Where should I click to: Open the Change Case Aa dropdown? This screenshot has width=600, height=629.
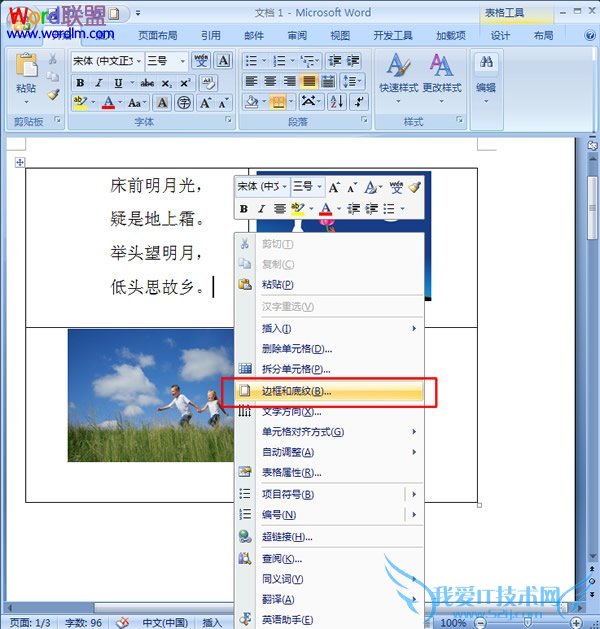pyautogui.click(x=136, y=103)
